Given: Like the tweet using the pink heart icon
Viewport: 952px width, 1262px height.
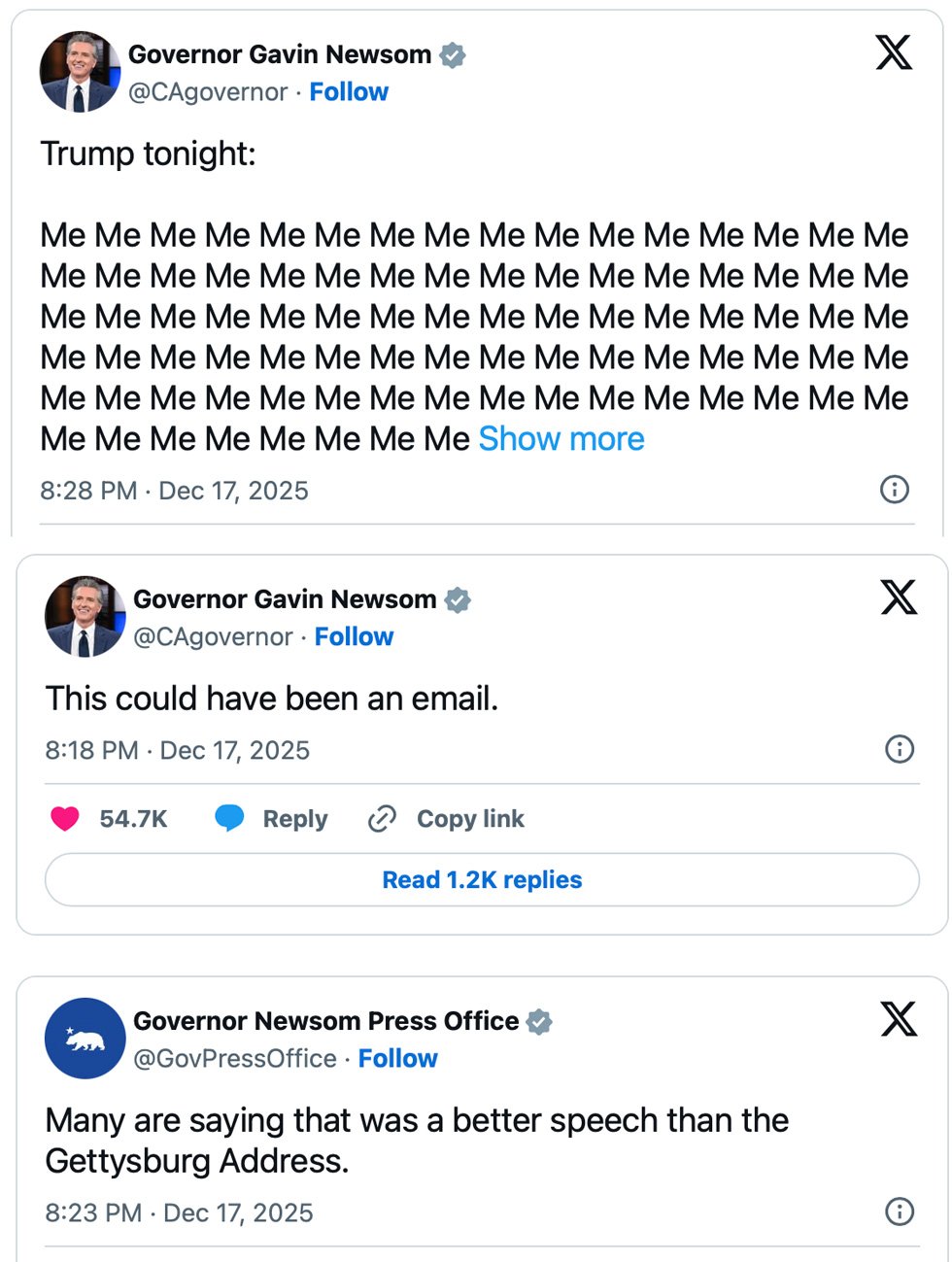Looking at the screenshot, I should (65, 819).
